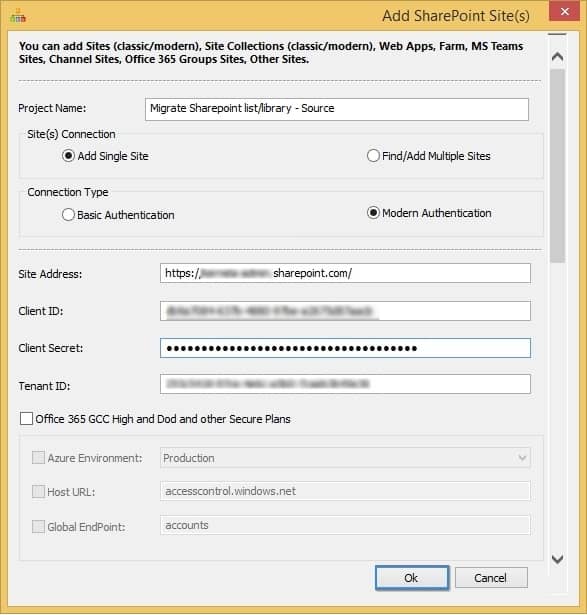Image resolution: width=587 pixels, height=615 pixels.
Task: Click the Project Name input field
Action: point(337,109)
